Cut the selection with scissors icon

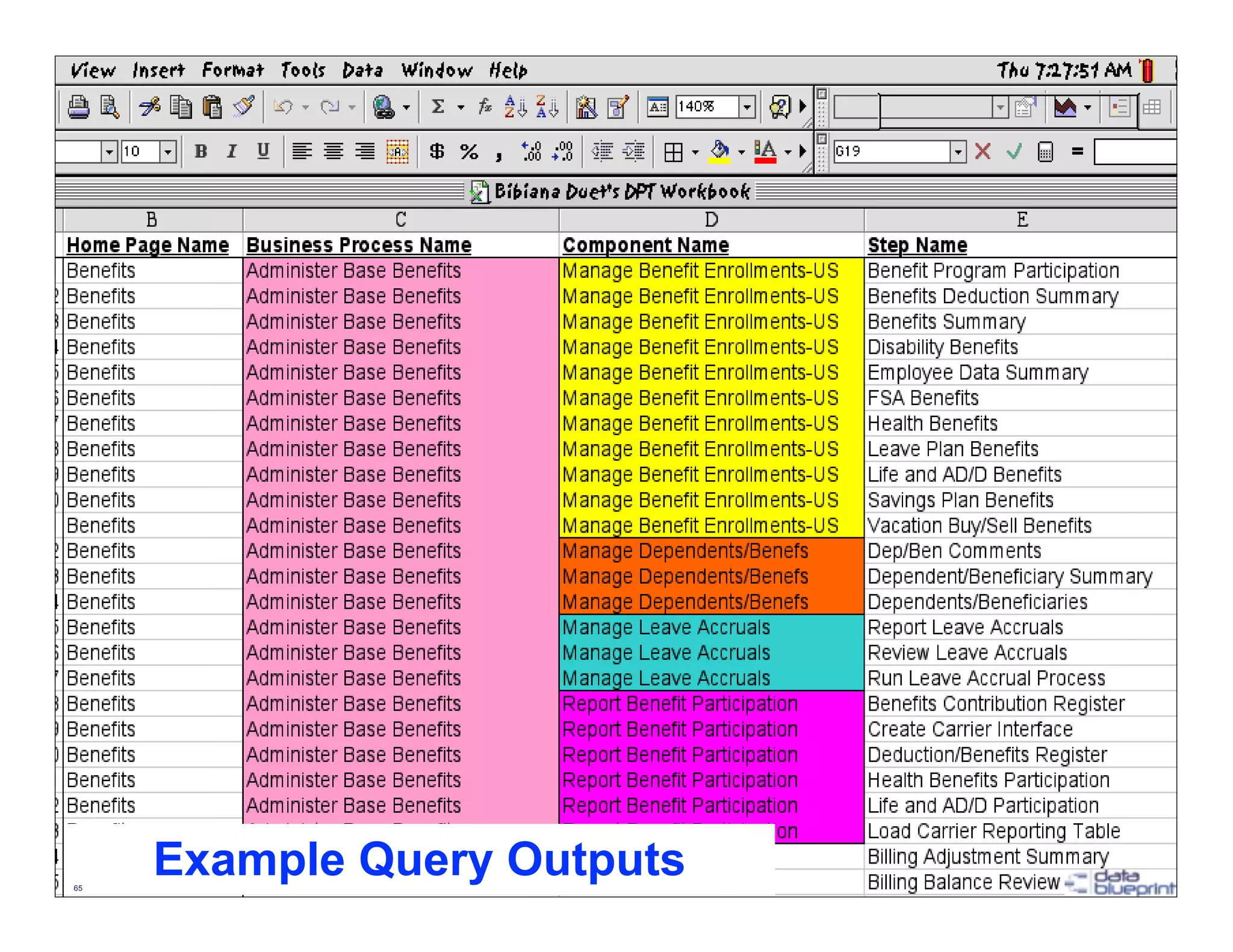[149, 107]
